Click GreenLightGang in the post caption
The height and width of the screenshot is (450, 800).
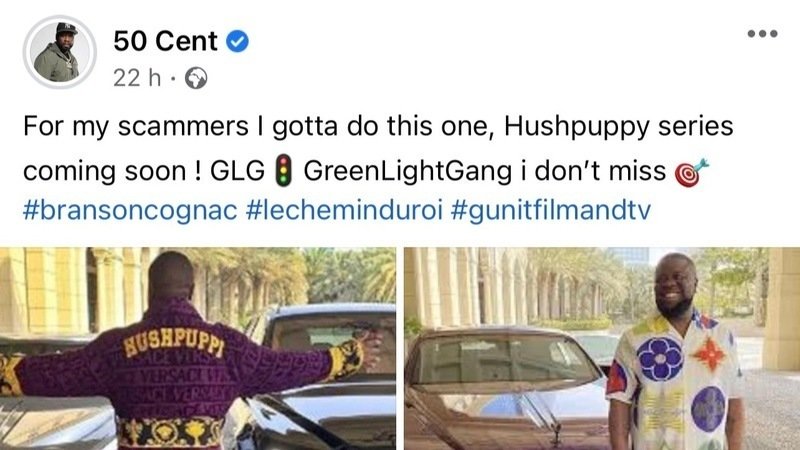pos(408,171)
